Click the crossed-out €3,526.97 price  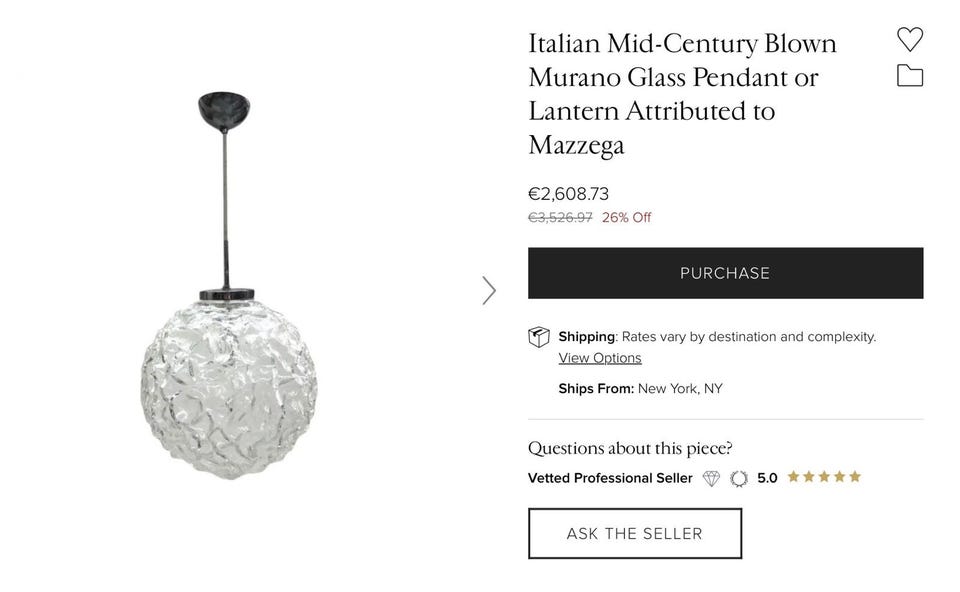point(560,217)
